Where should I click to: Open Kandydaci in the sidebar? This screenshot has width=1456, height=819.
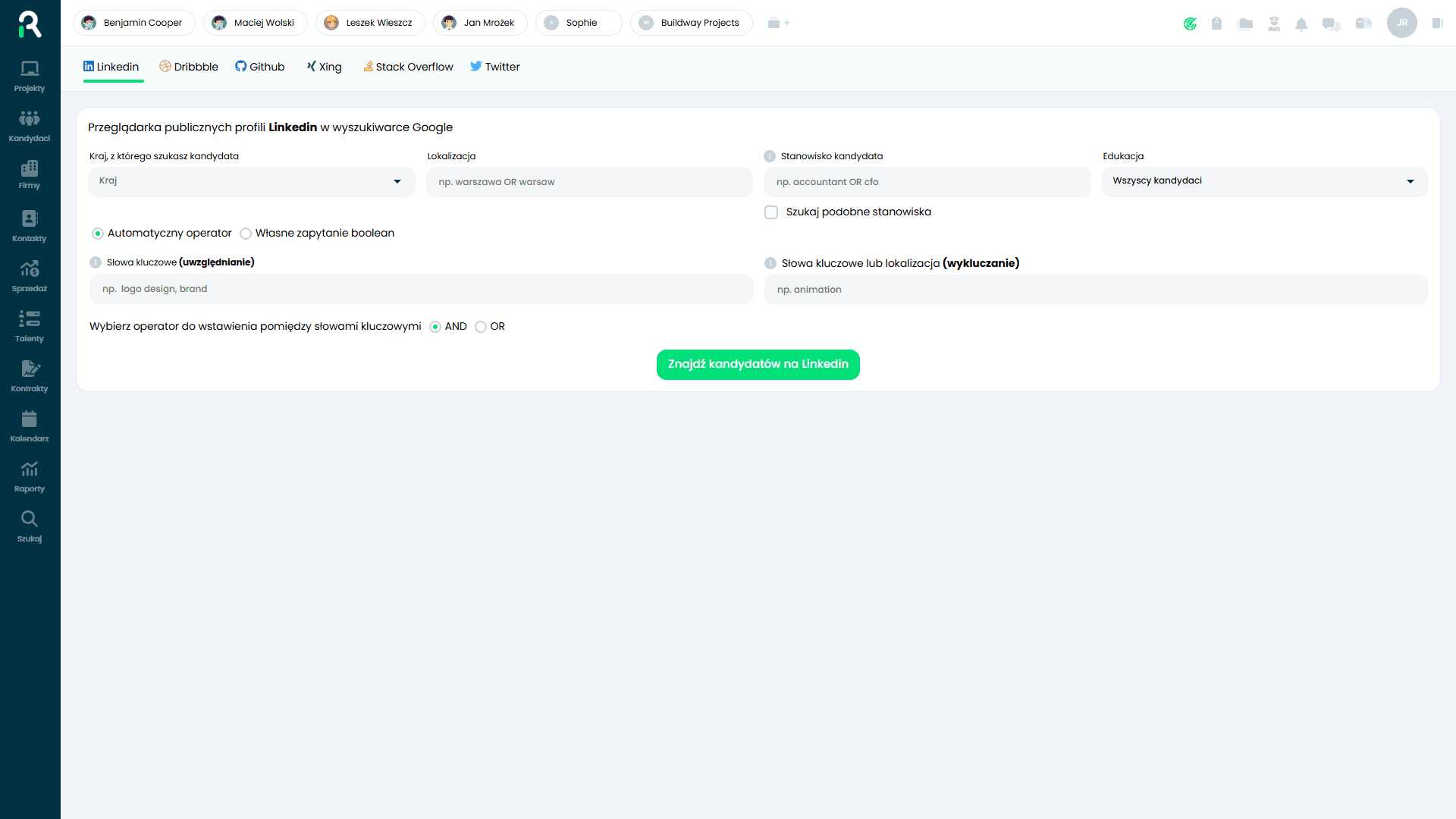tap(30, 126)
